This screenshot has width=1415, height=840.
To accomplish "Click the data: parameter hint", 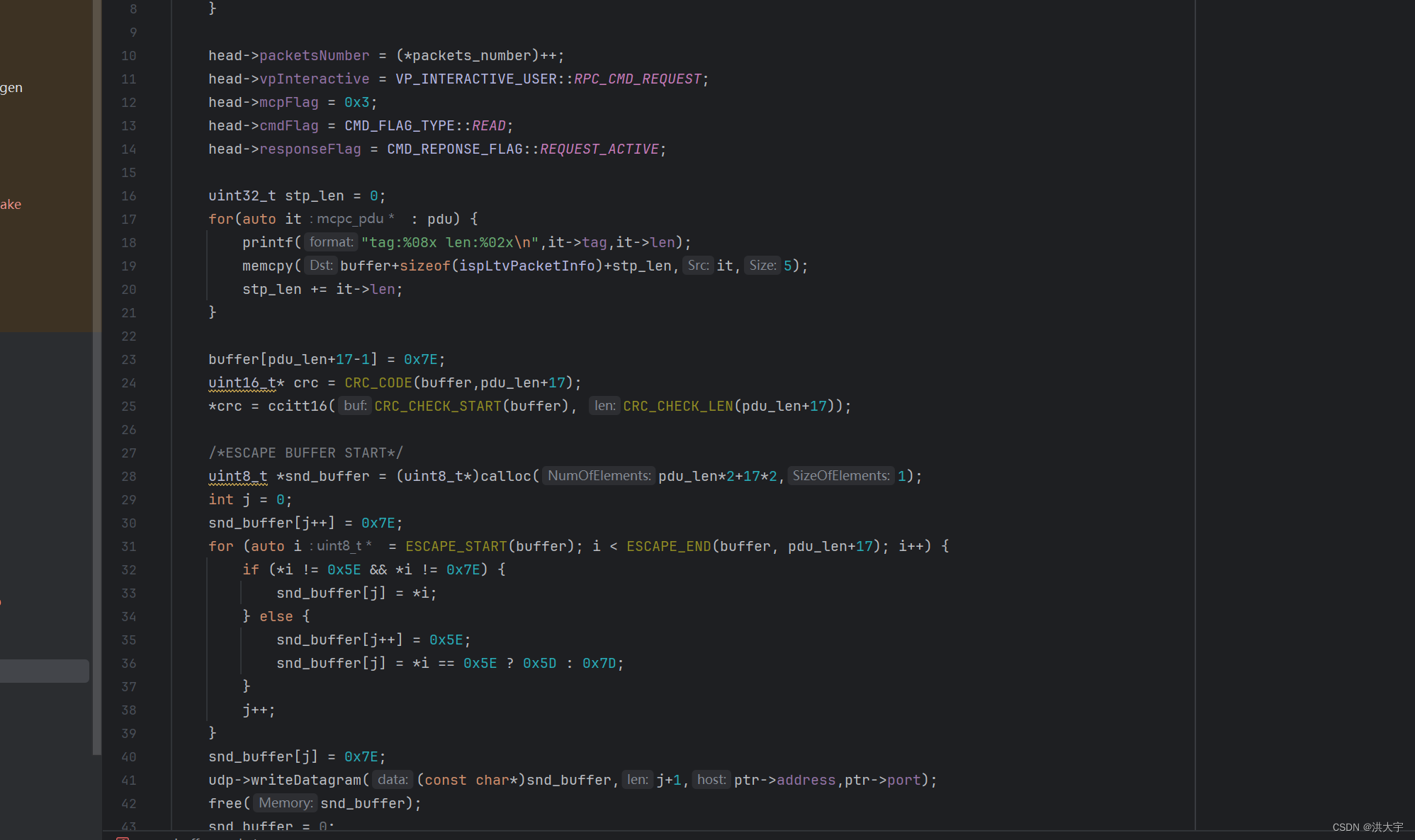I will tap(393, 780).
